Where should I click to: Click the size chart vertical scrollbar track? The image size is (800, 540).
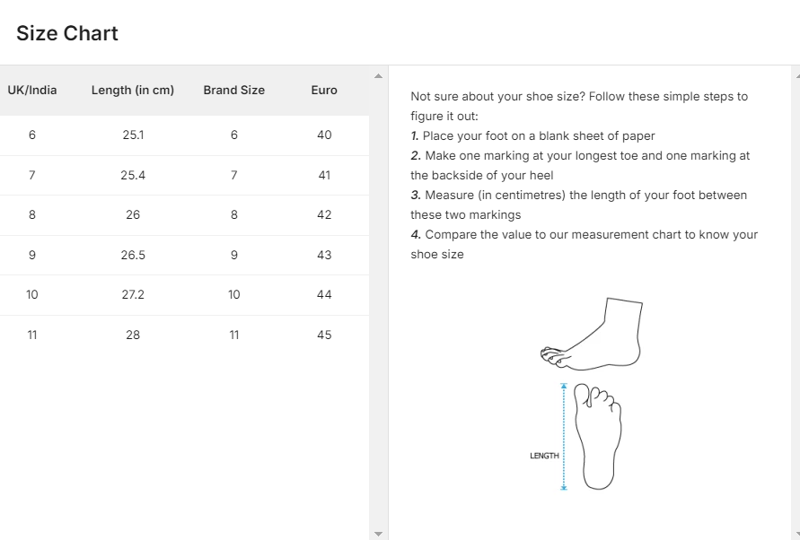pos(378,300)
